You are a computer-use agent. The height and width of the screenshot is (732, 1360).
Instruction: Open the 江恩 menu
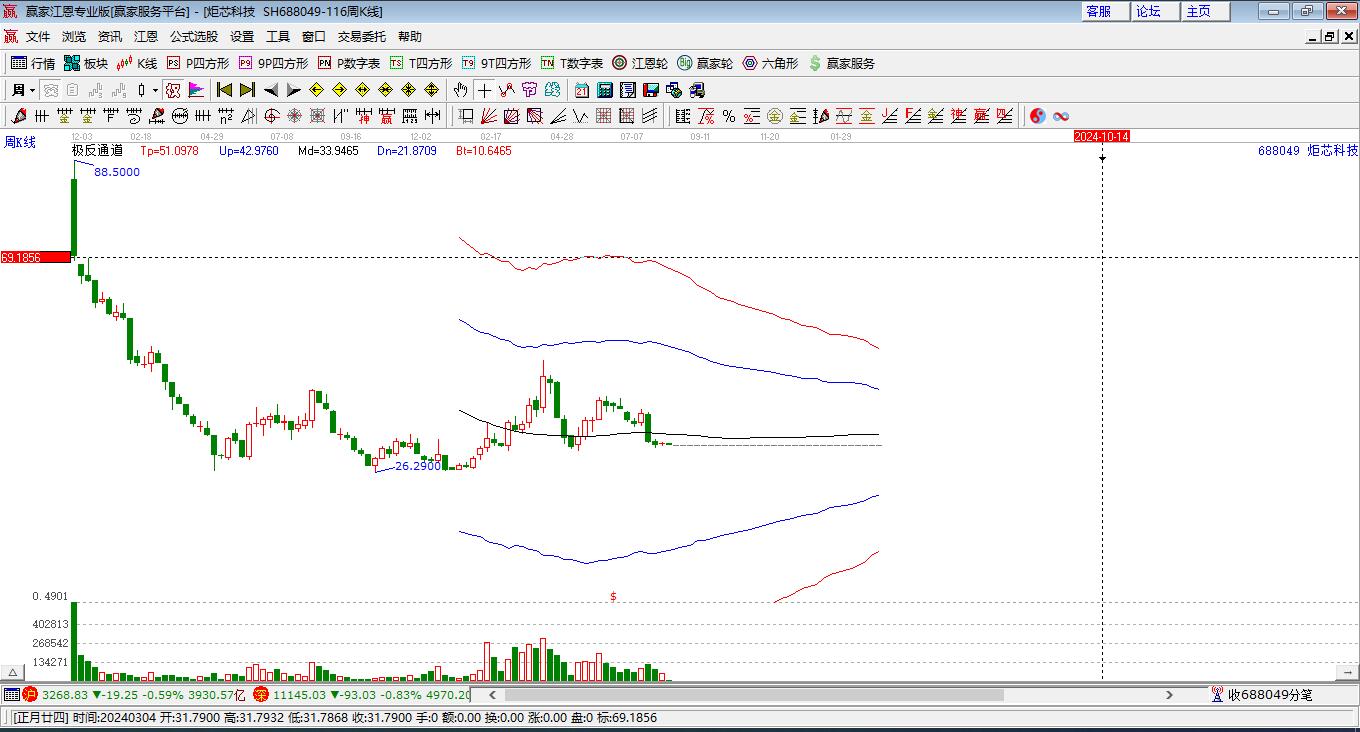(x=146, y=36)
